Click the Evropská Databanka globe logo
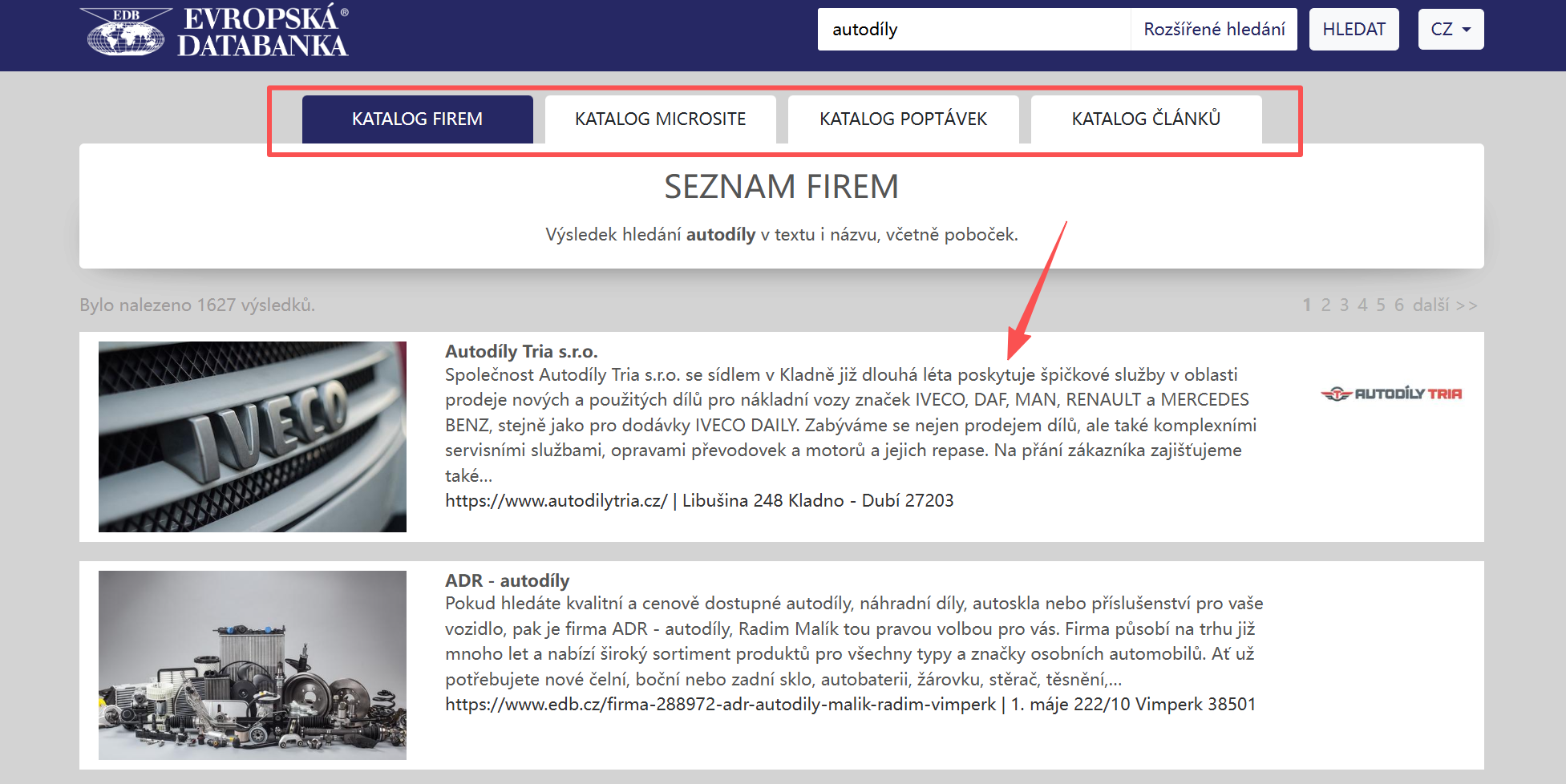Screen dimensions: 1566x784 (126, 33)
